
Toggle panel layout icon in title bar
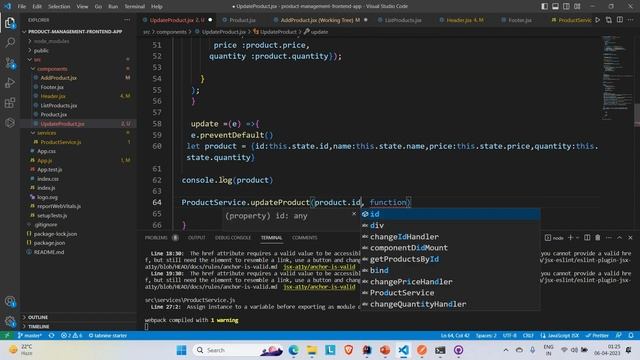(x=556, y=6)
